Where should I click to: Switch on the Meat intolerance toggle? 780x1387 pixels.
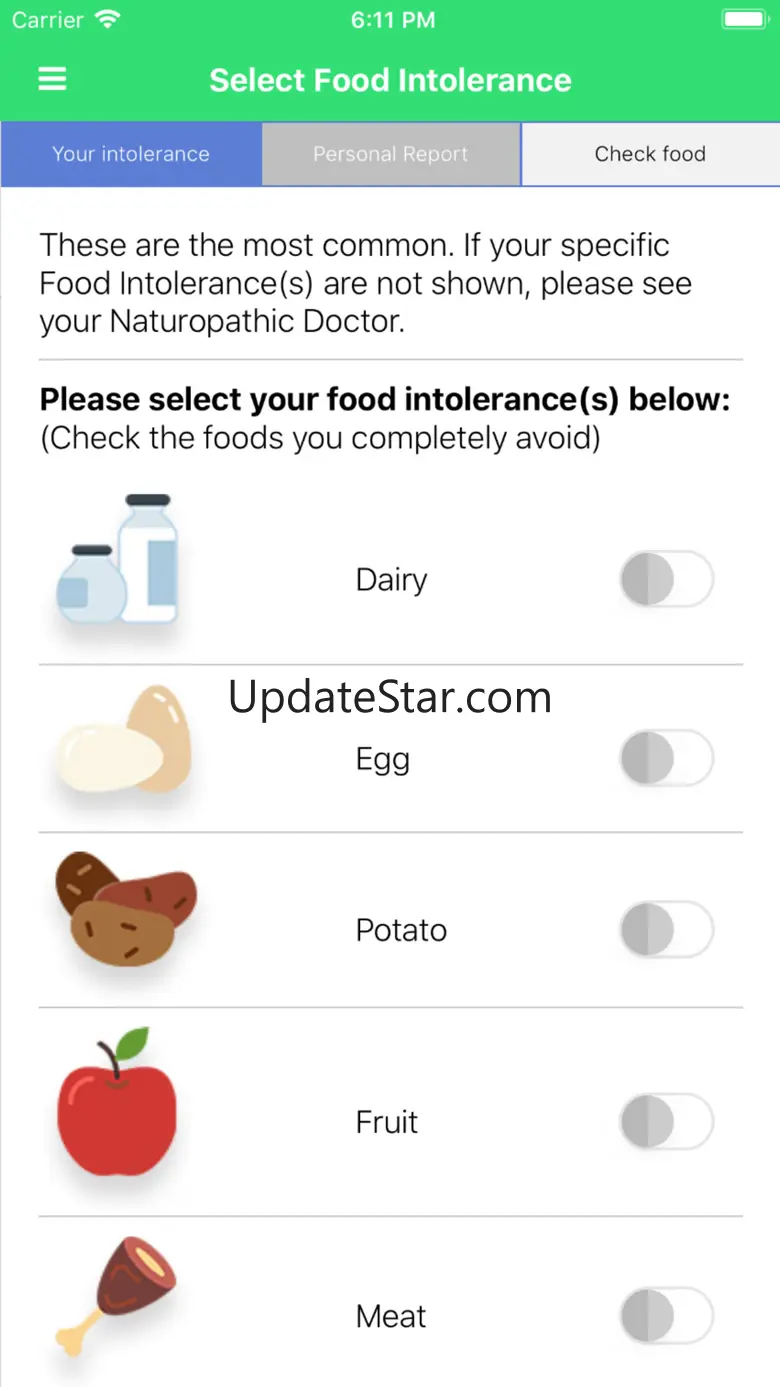coord(666,1316)
